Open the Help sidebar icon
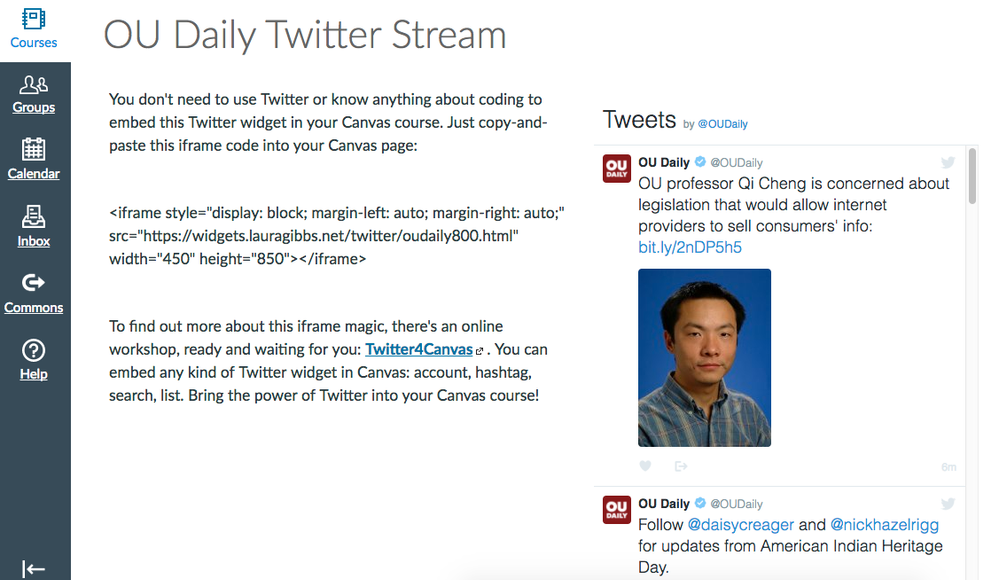The height and width of the screenshot is (580, 999). pyautogui.click(x=34, y=359)
